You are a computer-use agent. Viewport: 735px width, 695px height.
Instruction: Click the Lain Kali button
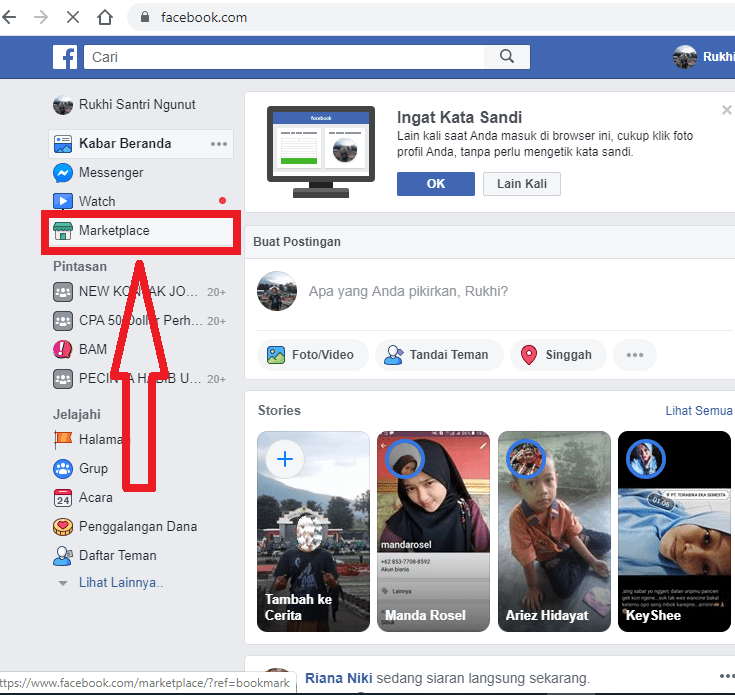click(x=522, y=184)
